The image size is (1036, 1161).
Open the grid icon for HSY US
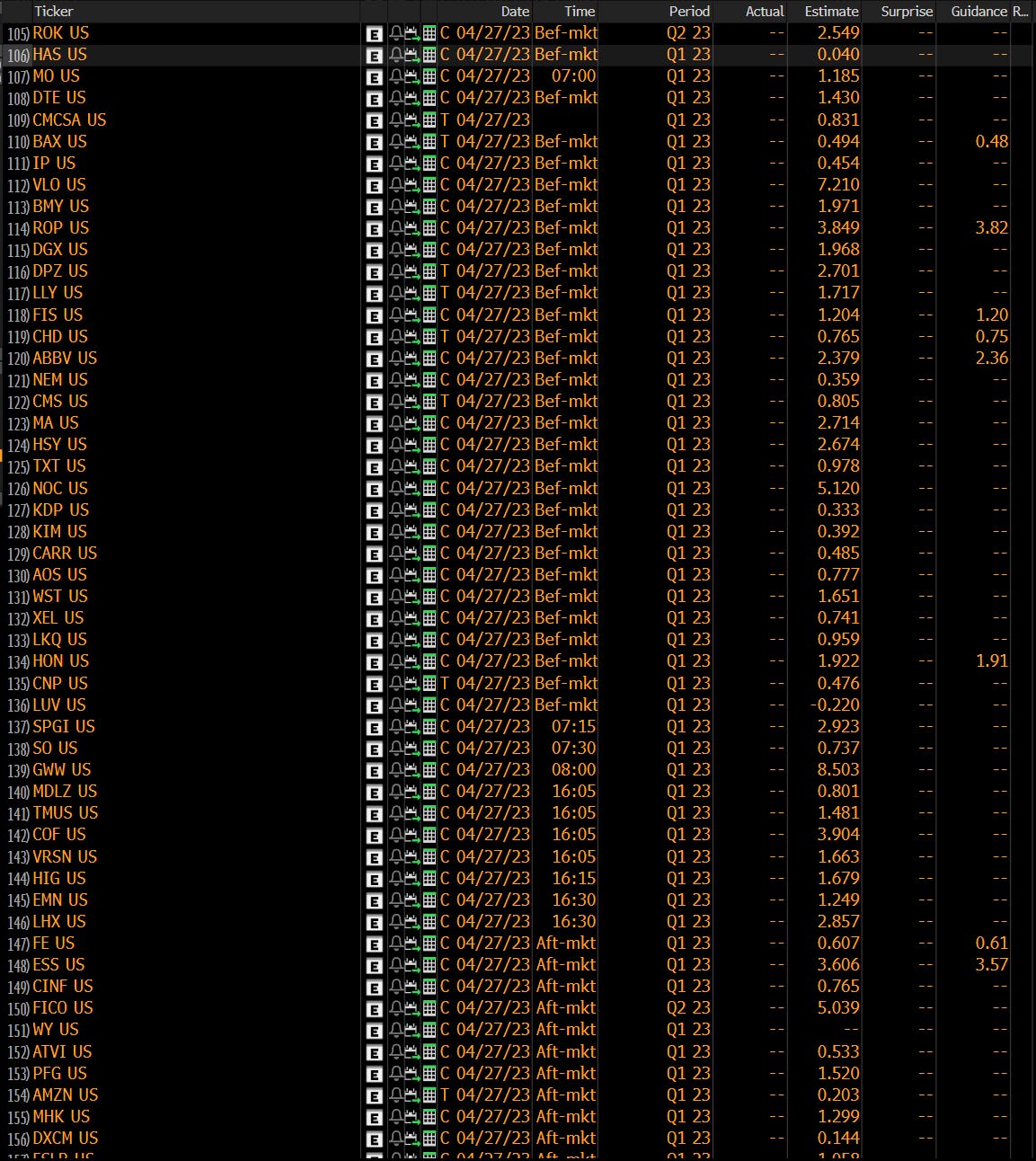click(429, 446)
